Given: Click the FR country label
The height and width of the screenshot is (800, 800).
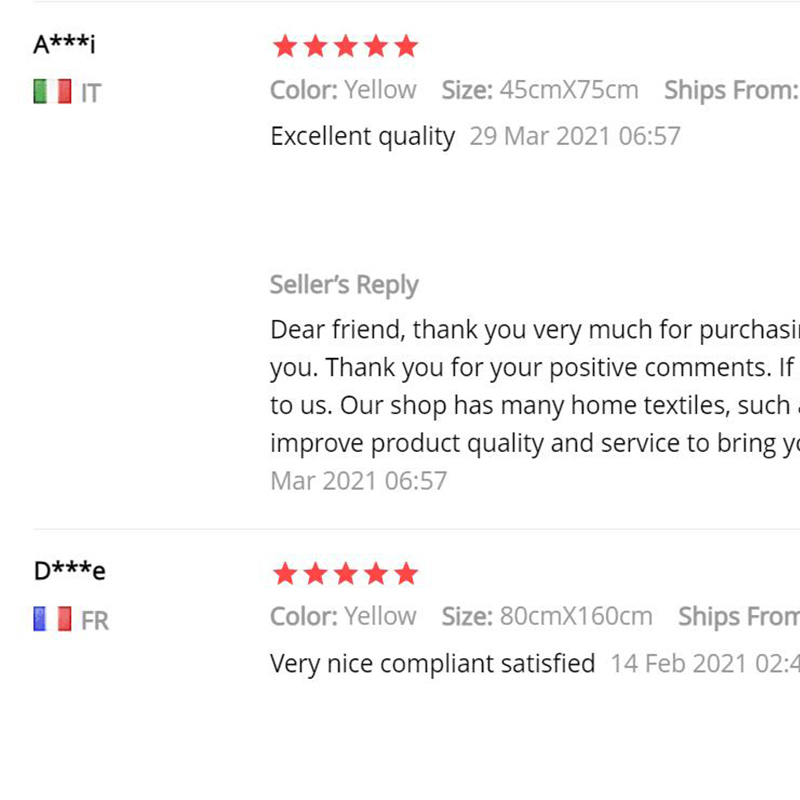Looking at the screenshot, I should click(x=95, y=620).
